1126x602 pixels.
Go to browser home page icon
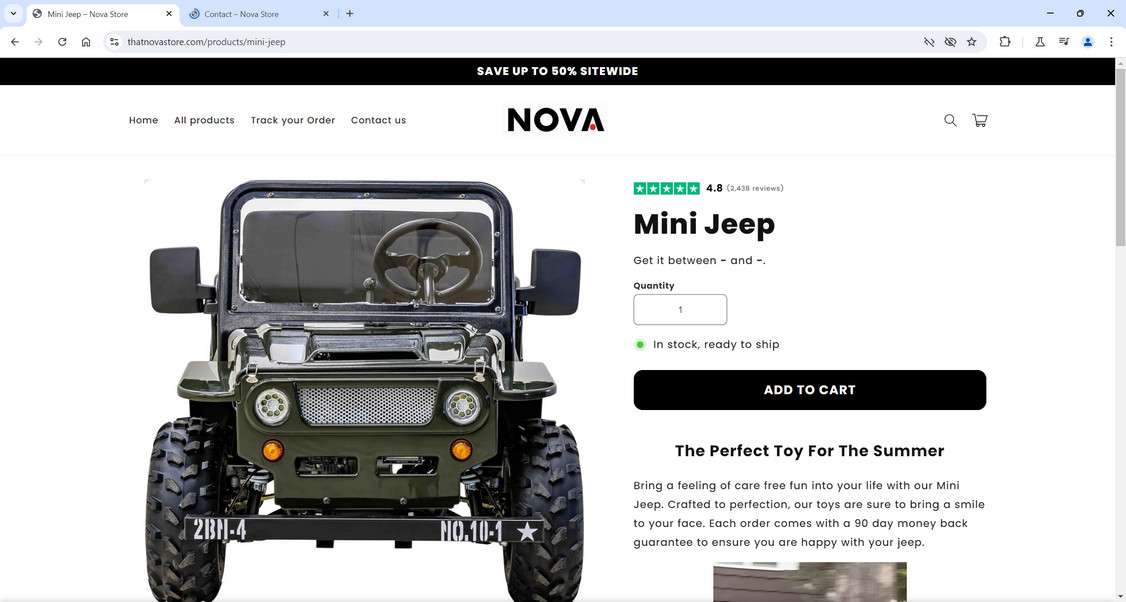[86, 42]
